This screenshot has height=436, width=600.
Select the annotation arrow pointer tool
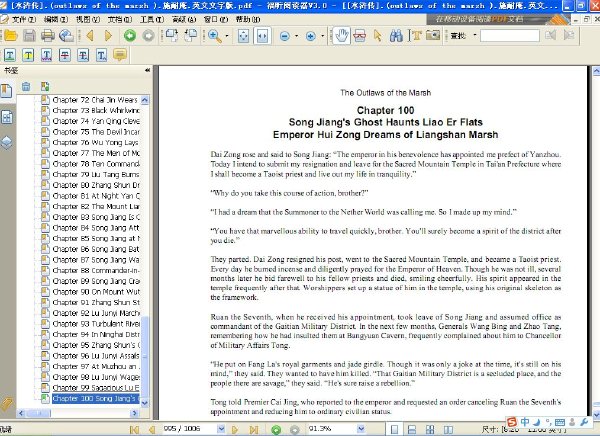pos(378,36)
